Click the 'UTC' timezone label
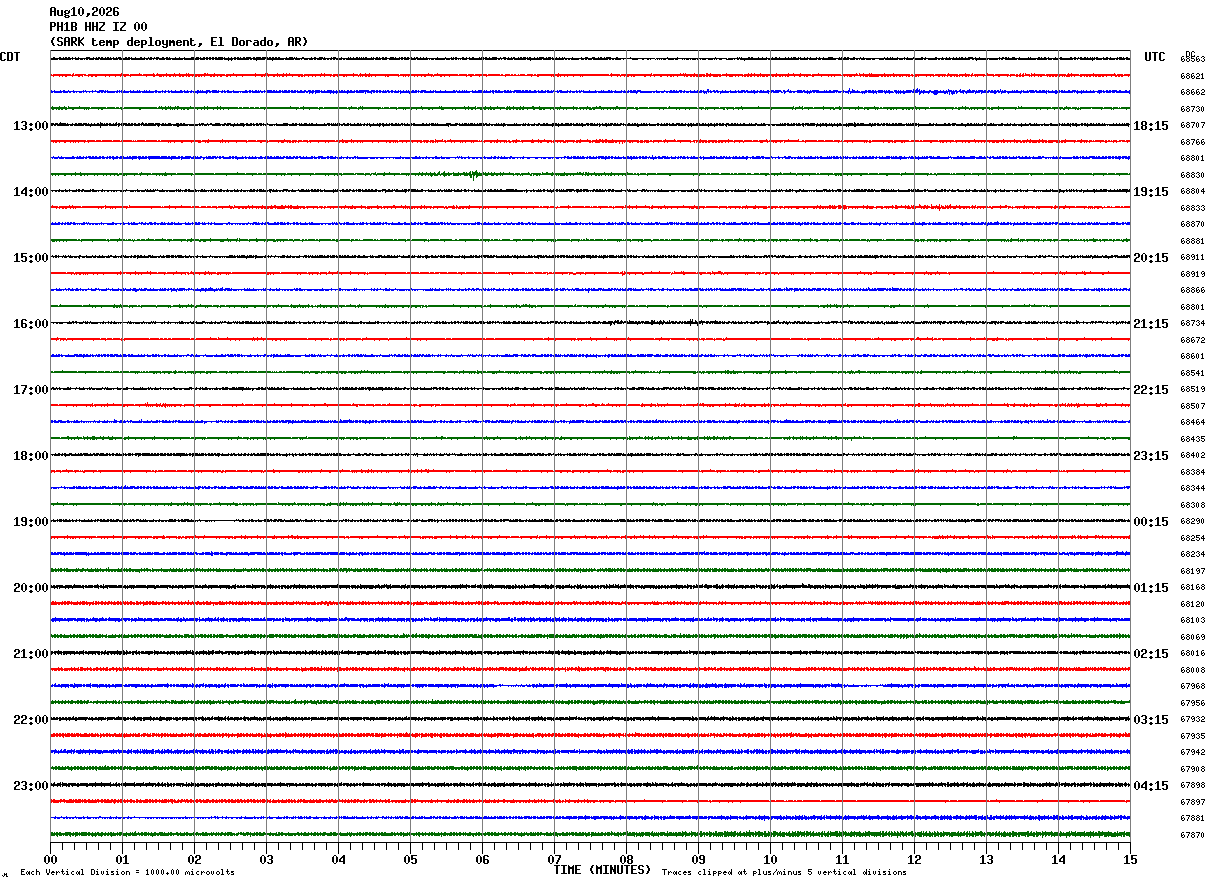Viewport: 1210px width, 886px height. (1155, 57)
